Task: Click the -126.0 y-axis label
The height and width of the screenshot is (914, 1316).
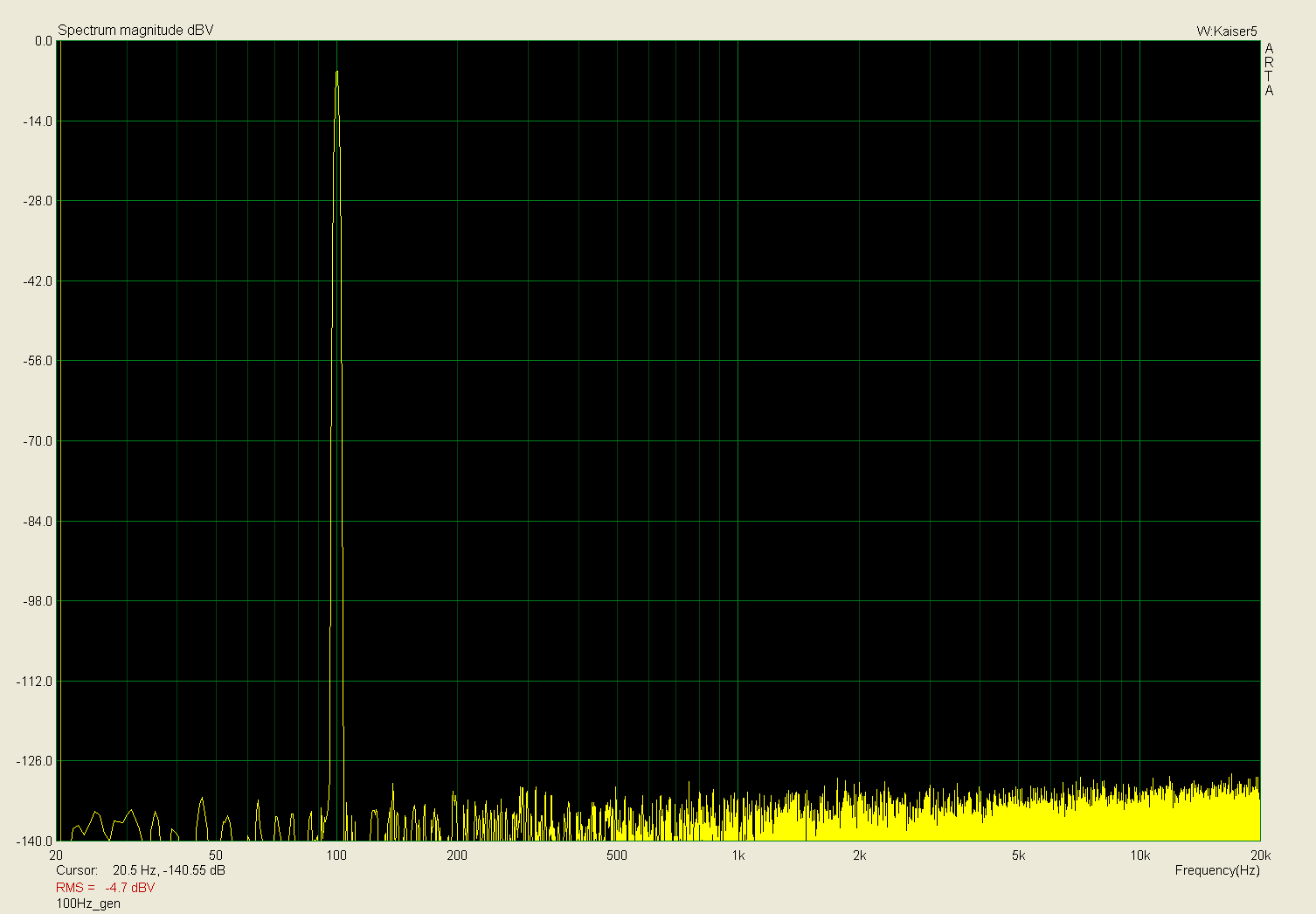Action: 35,761
